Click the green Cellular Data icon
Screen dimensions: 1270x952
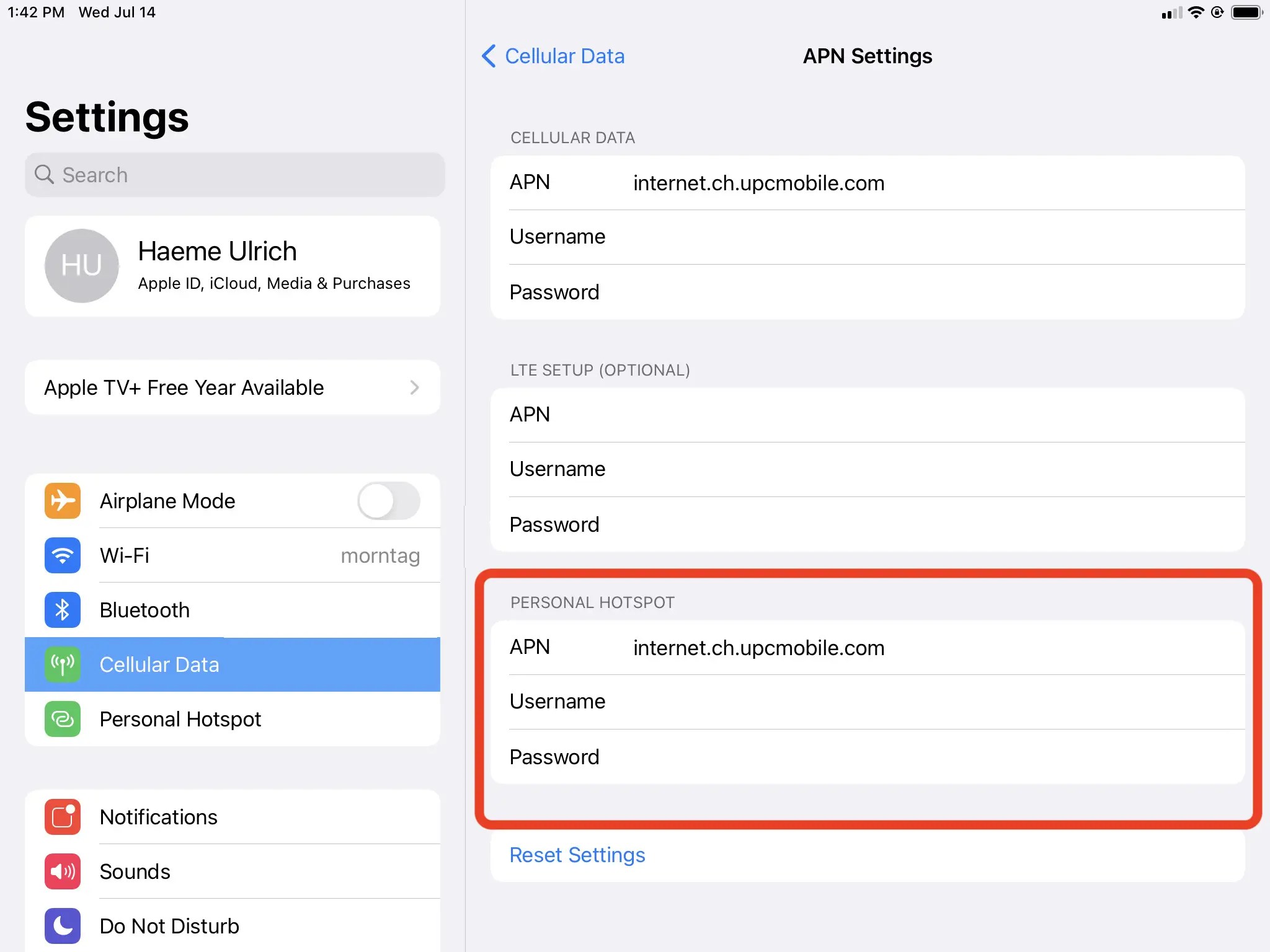62,664
